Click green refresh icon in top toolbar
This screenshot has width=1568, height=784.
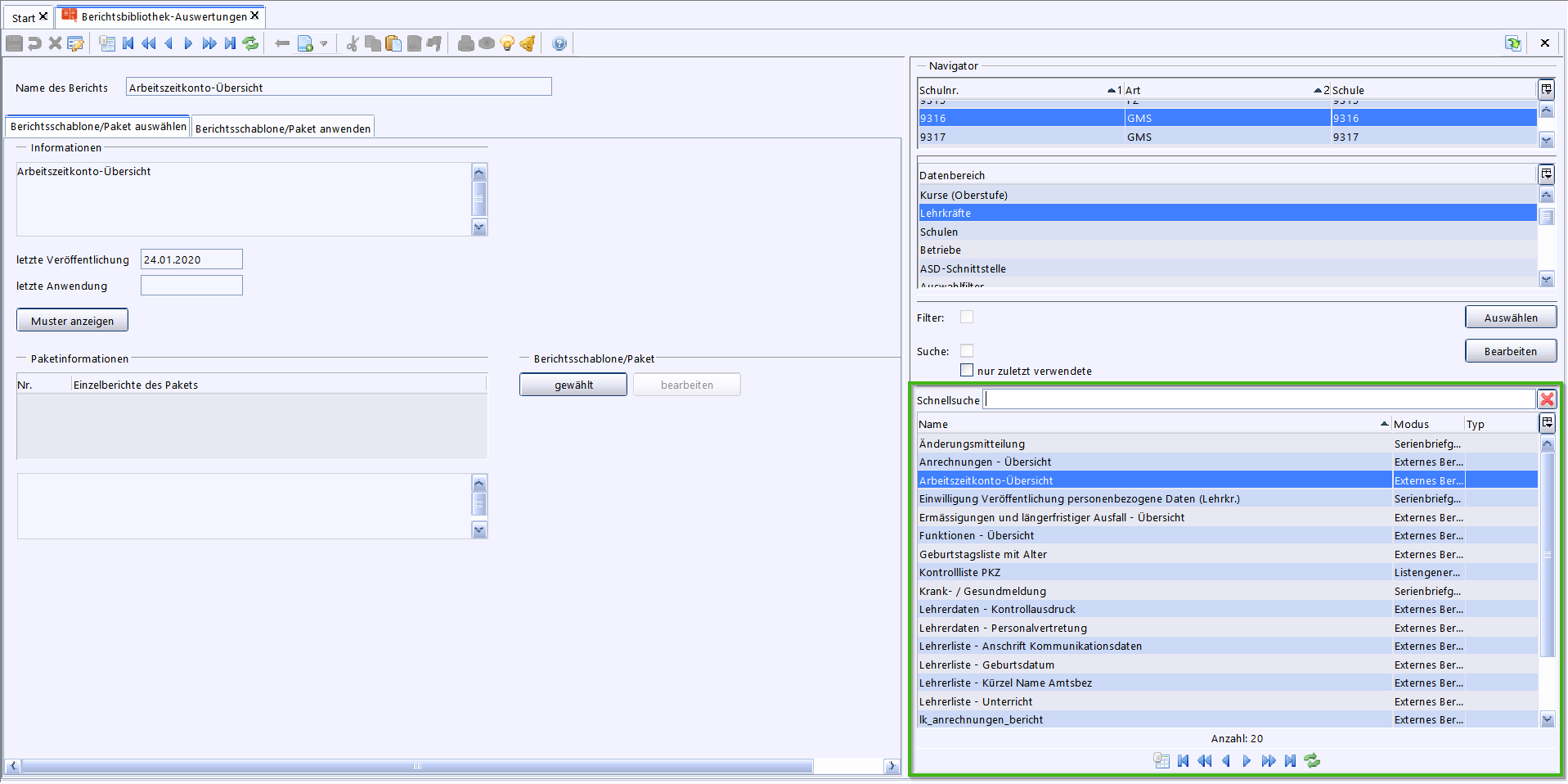250,43
